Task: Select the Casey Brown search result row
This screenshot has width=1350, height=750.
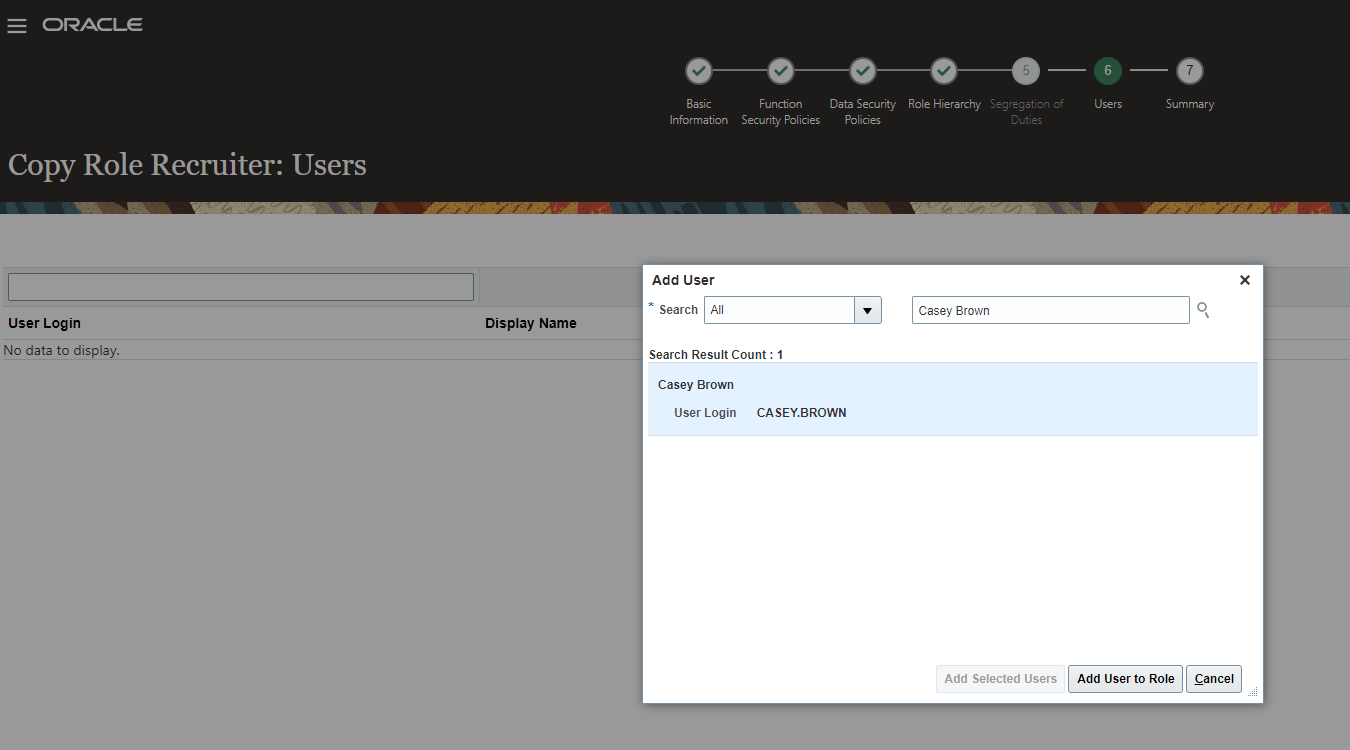Action: pos(952,398)
